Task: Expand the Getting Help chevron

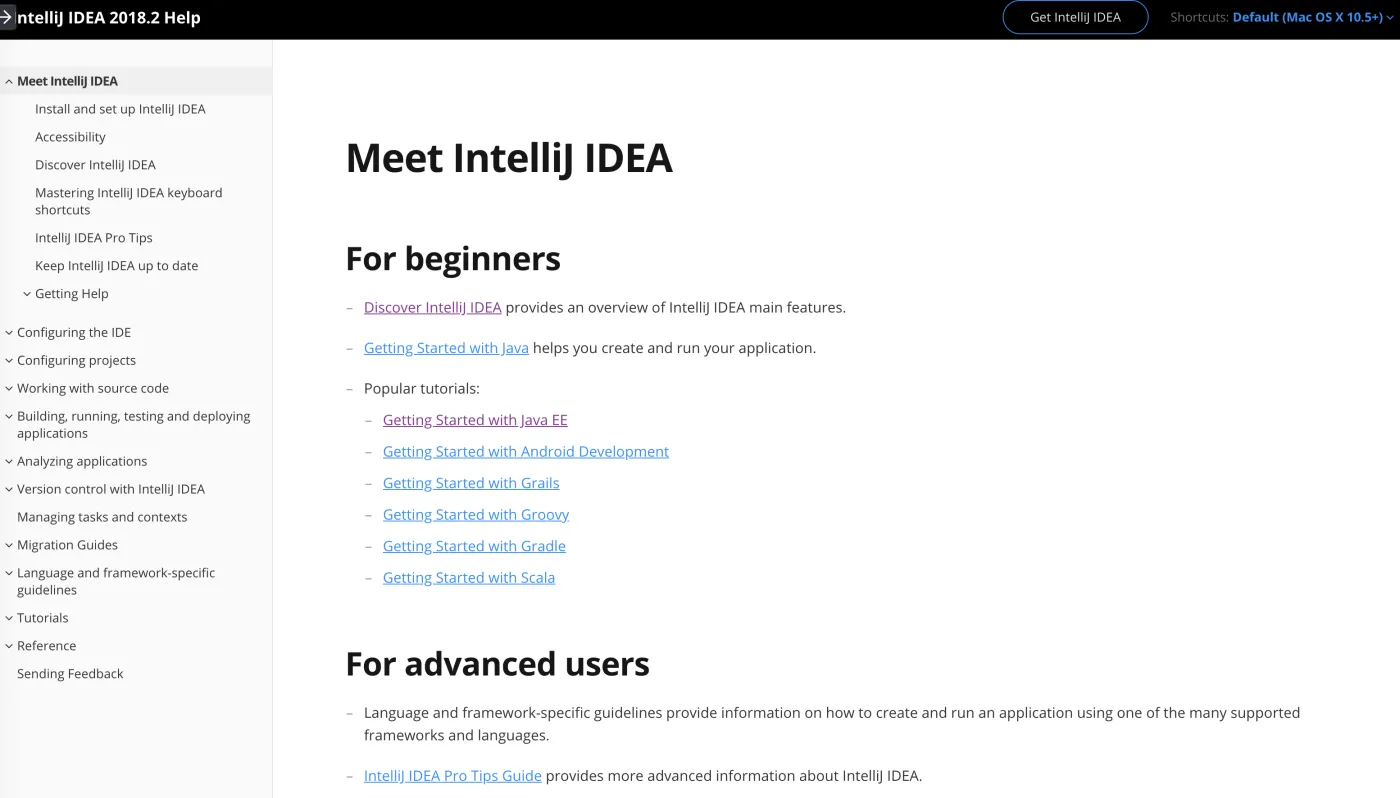Action: point(27,294)
